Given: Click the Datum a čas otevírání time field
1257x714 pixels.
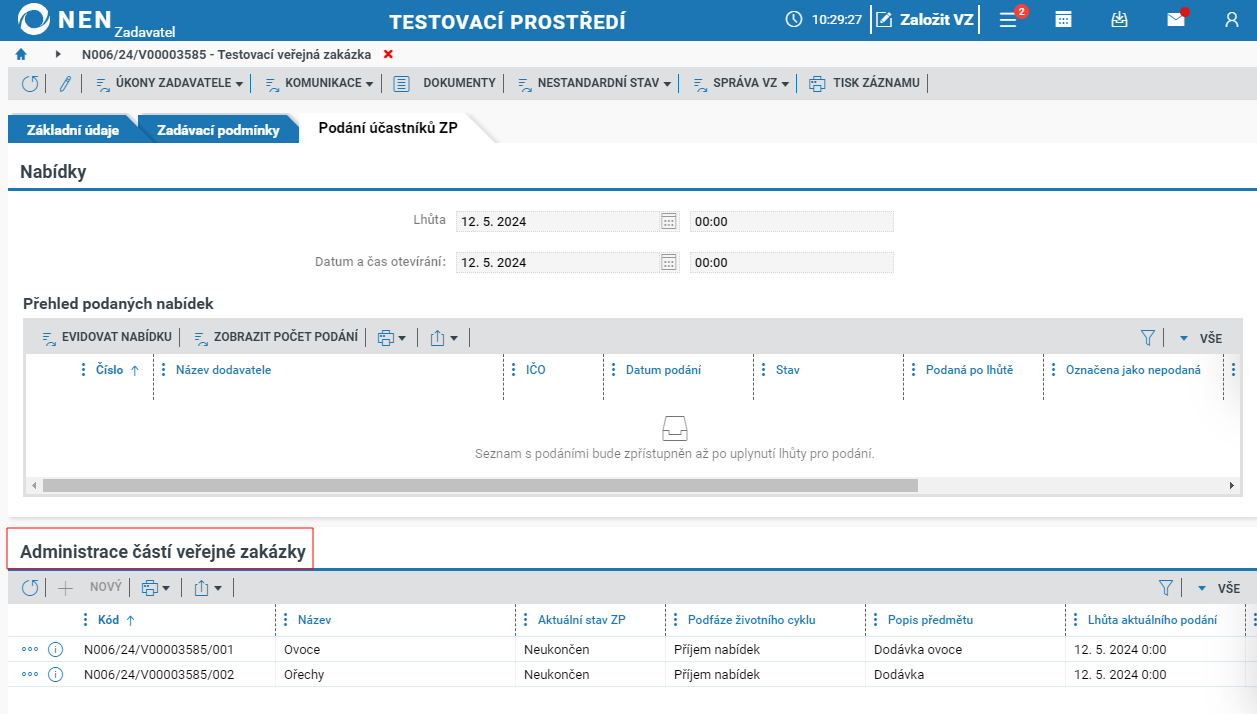Looking at the screenshot, I should (792, 263).
